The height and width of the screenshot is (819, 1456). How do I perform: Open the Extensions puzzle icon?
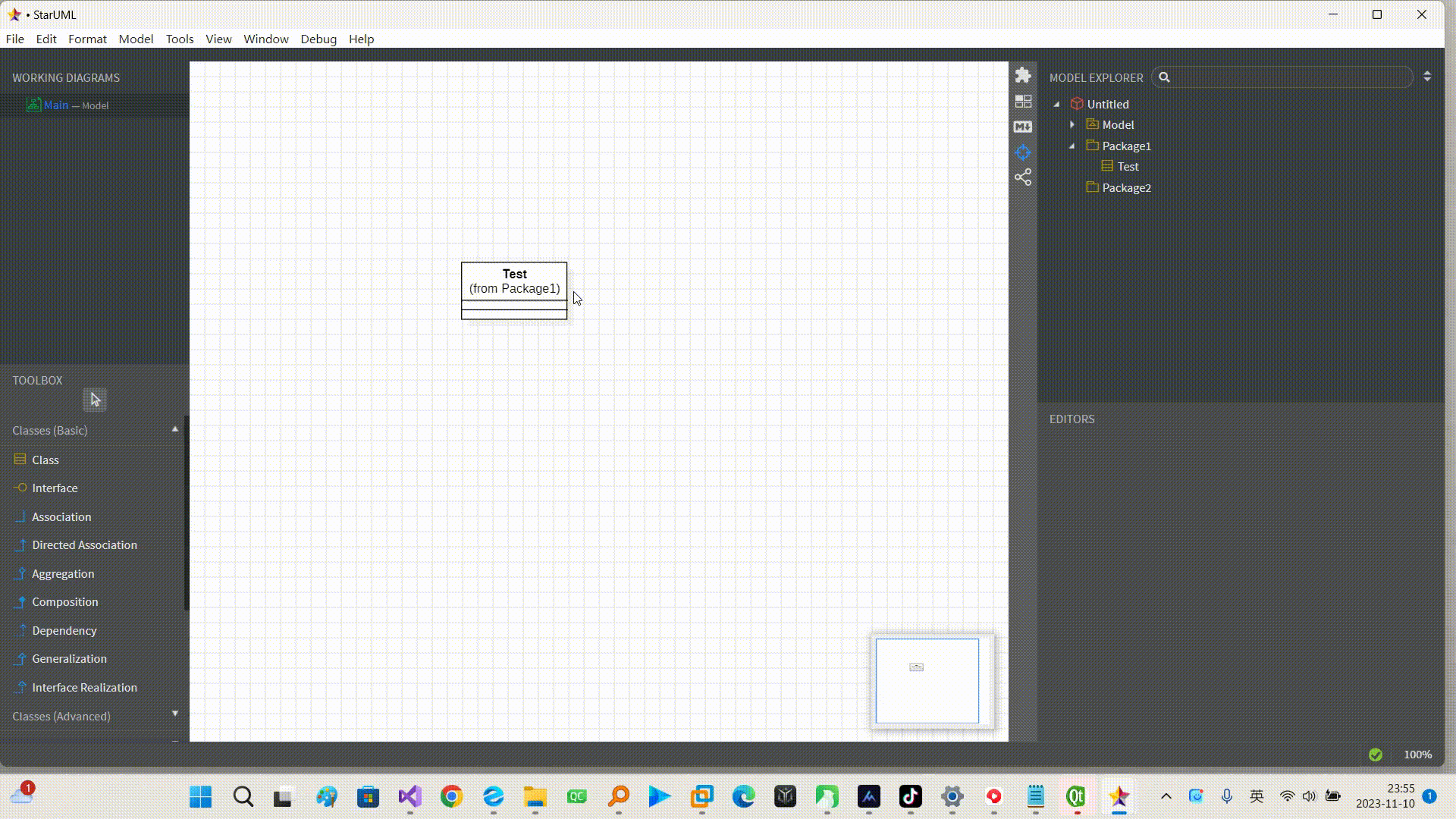[1023, 75]
